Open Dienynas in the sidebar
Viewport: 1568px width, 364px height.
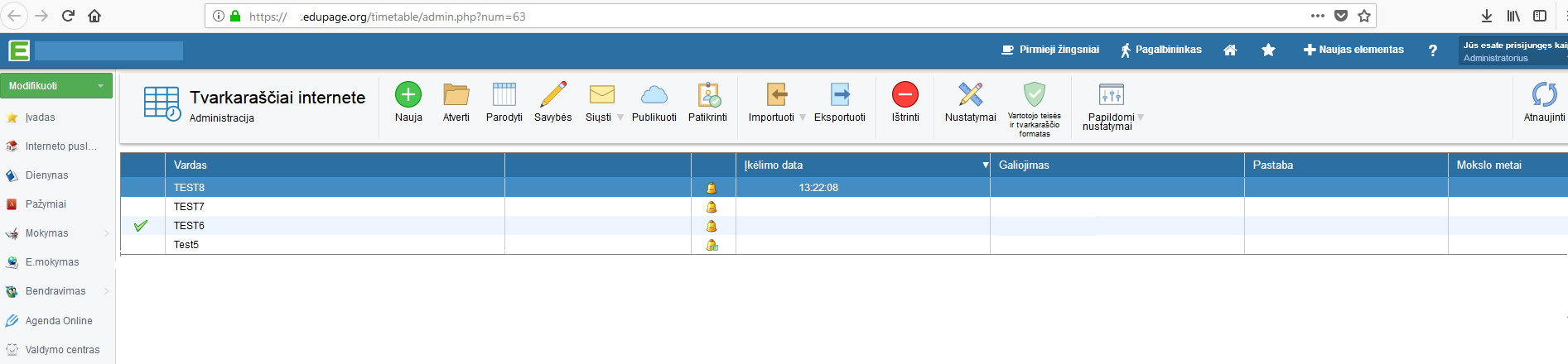[46, 175]
